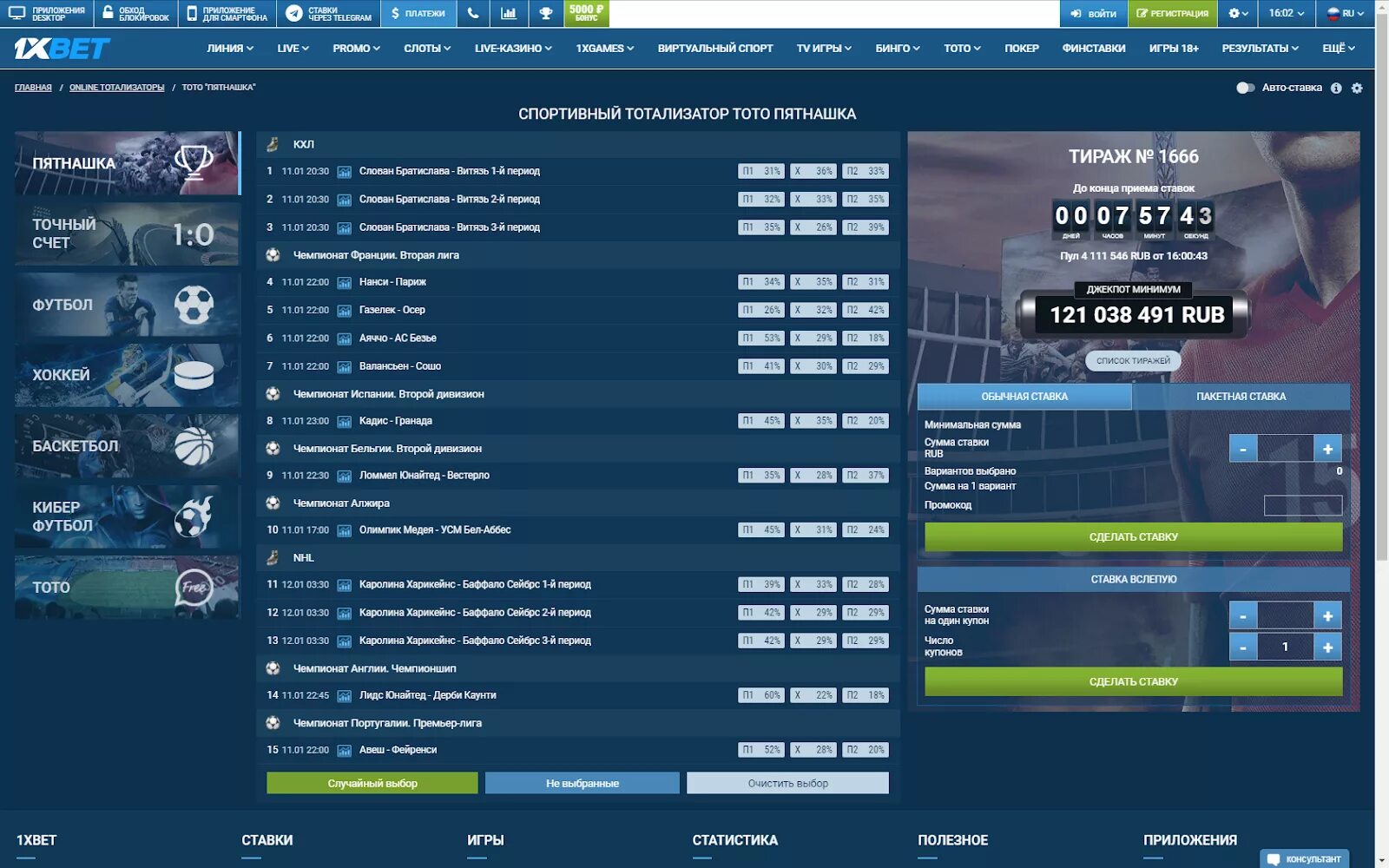Viewport: 1389px width, 868px height.
Task: Click the Случайный выбор button
Action: (x=372, y=783)
